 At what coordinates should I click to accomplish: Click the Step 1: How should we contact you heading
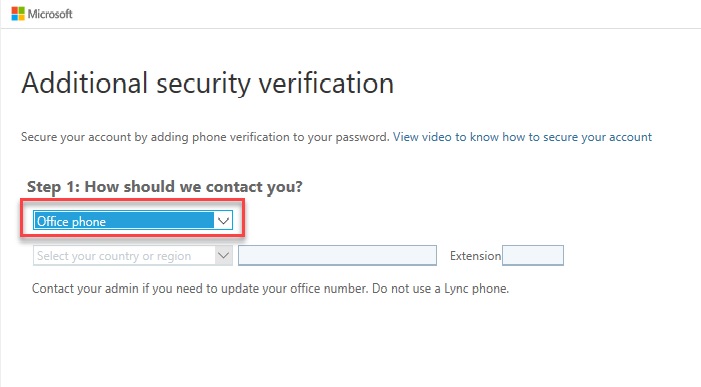(165, 186)
